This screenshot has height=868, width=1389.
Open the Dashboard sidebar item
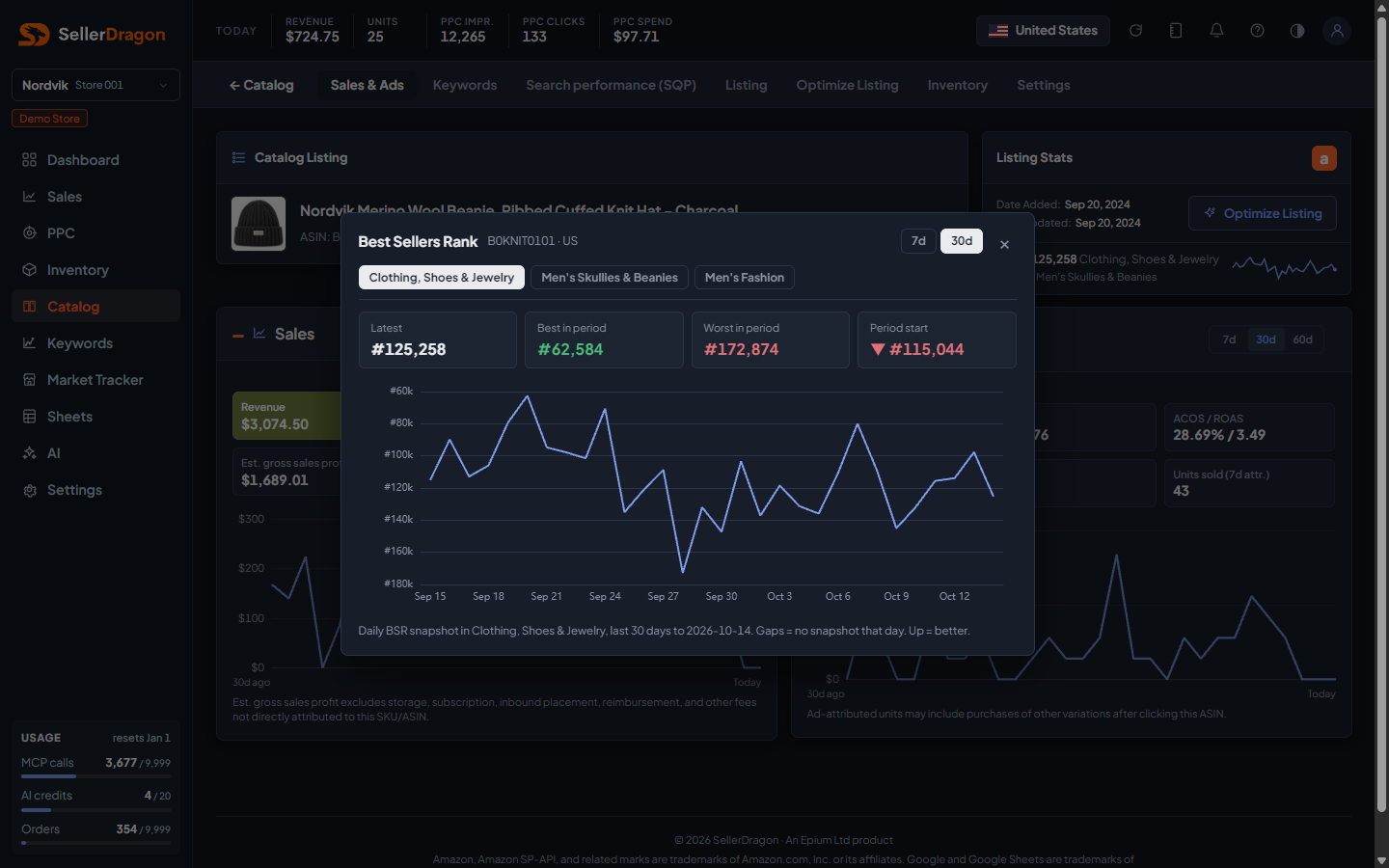click(95, 160)
